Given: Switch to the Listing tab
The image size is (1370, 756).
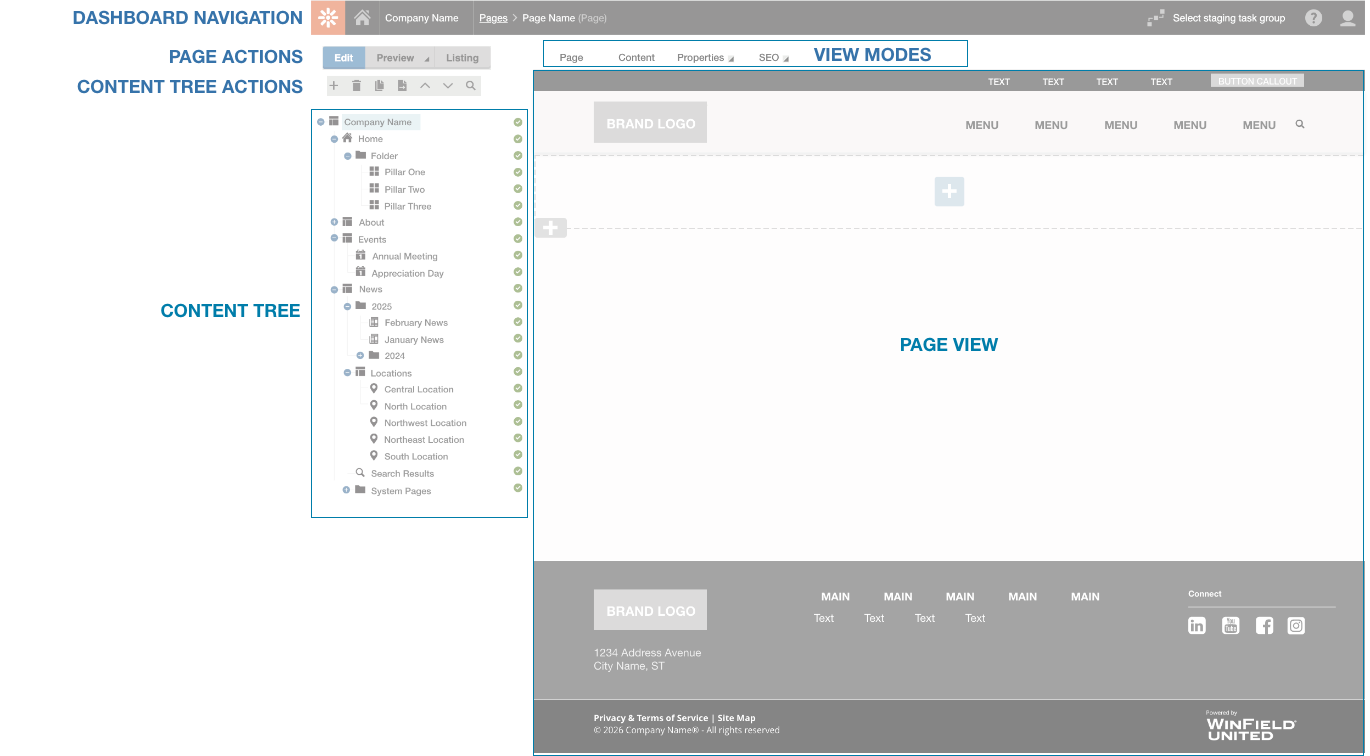Looking at the screenshot, I should pyautogui.click(x=462, y=58).
